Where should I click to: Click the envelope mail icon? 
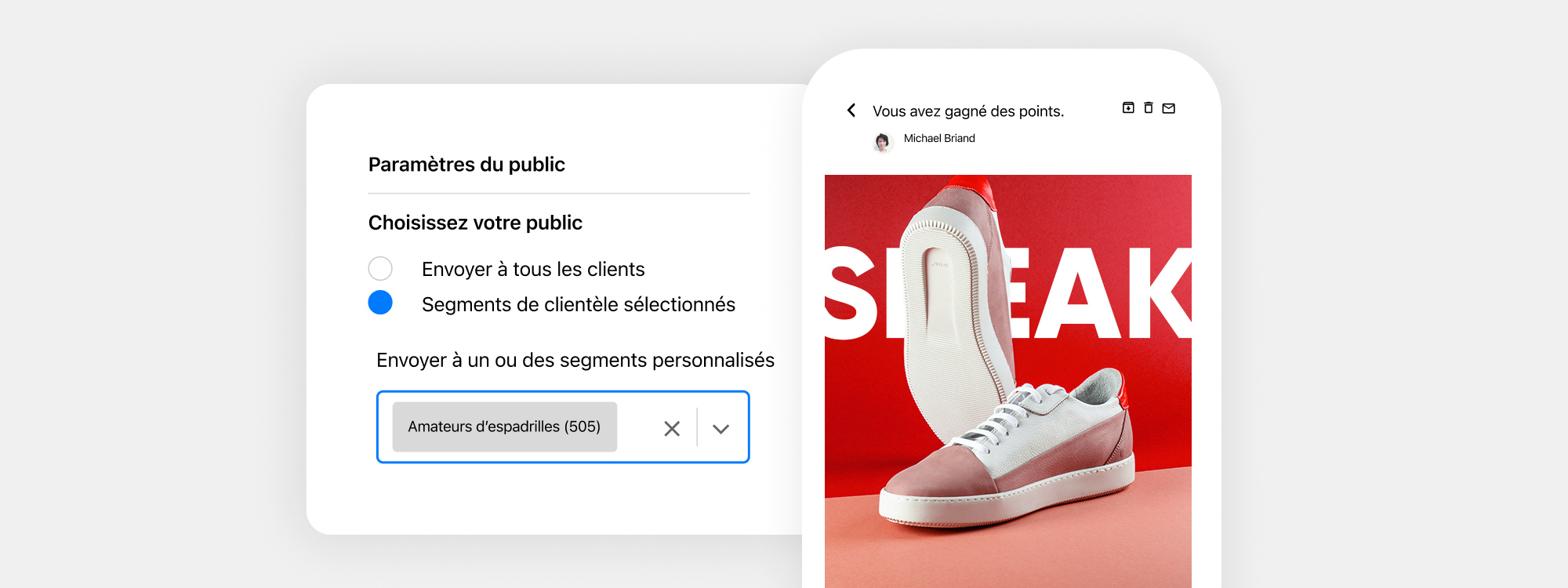pos(1169,108)
